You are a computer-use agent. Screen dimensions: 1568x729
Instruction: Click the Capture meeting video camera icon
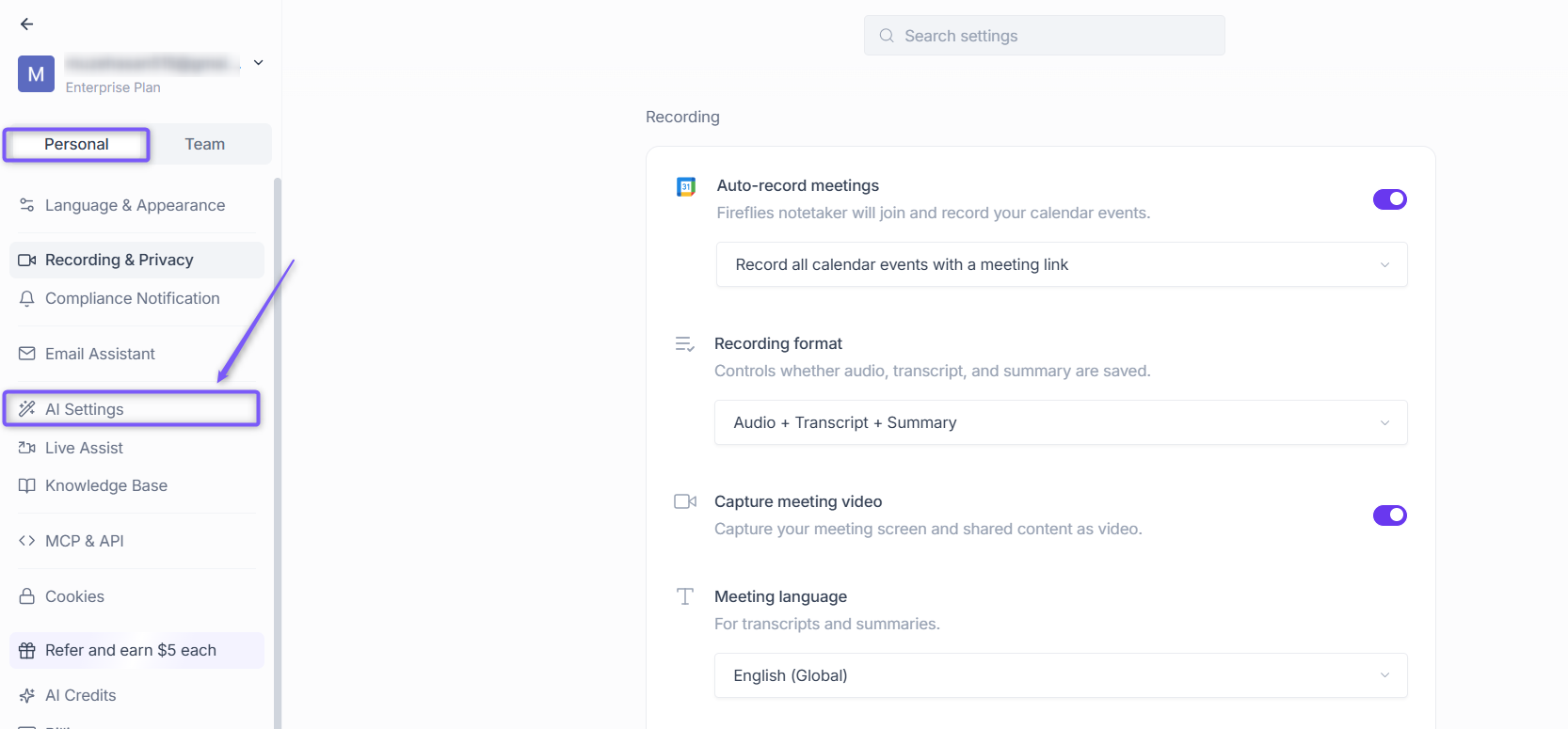point(685,501)
